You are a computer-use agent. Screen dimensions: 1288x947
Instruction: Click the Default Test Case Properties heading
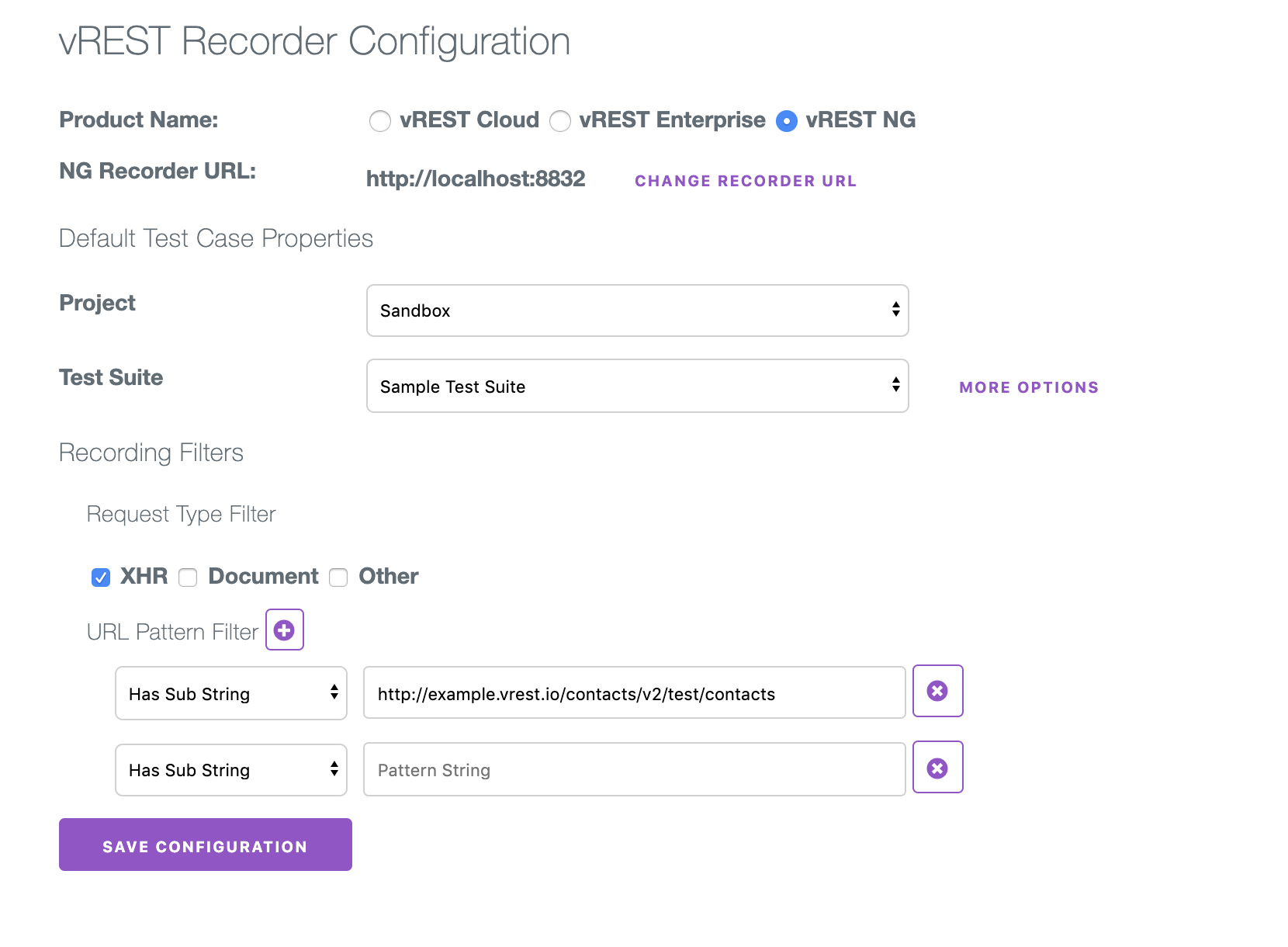(216, 238)
